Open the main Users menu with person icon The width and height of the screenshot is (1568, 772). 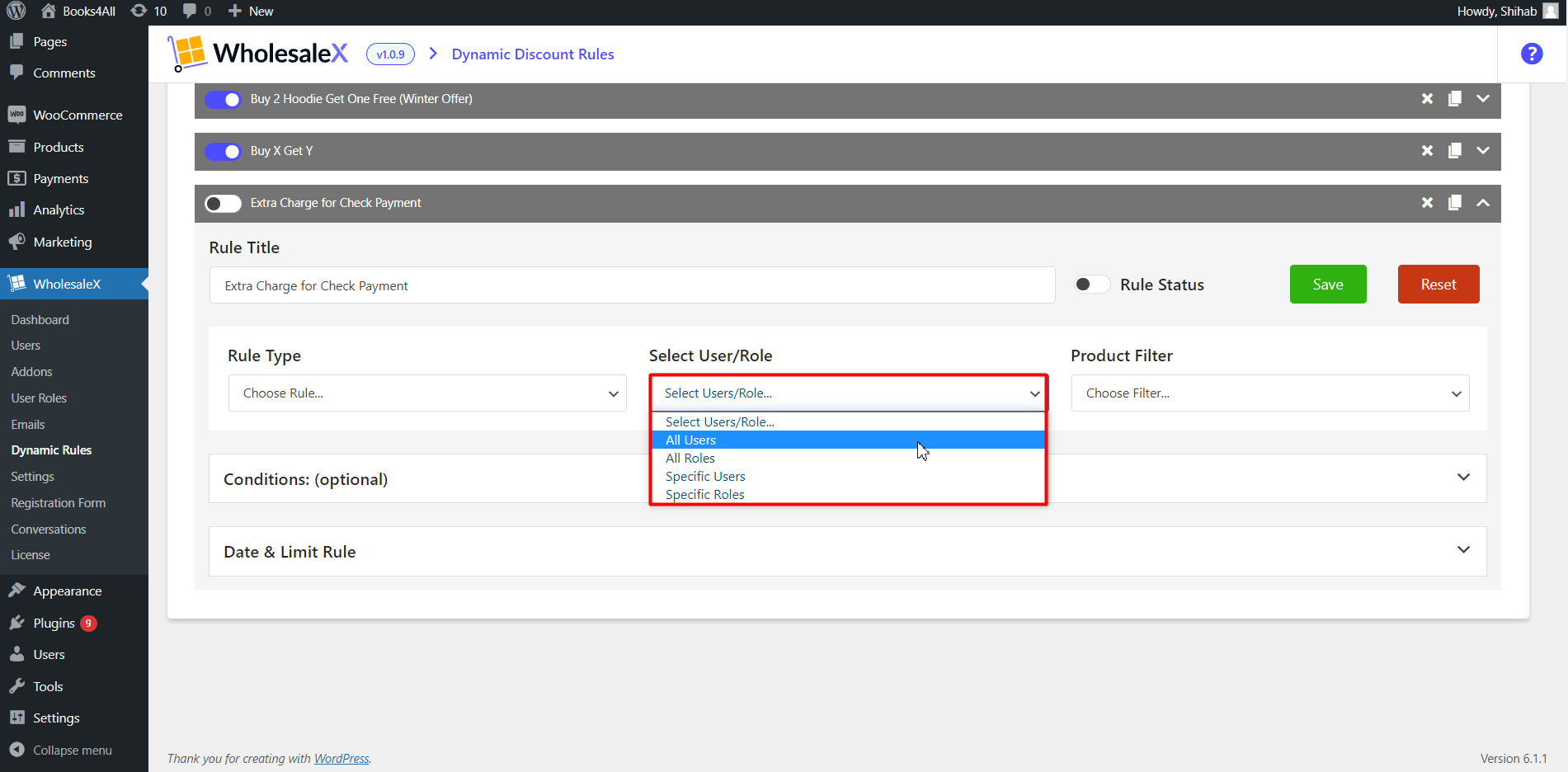tap(74, 655)
